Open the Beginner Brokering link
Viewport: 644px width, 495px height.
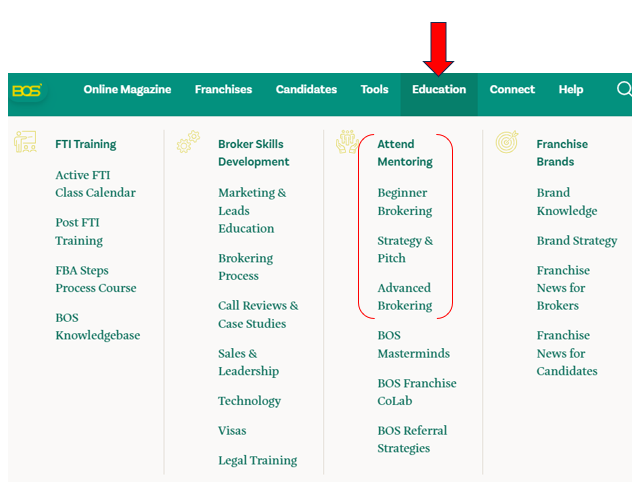(x=405, y=202)
